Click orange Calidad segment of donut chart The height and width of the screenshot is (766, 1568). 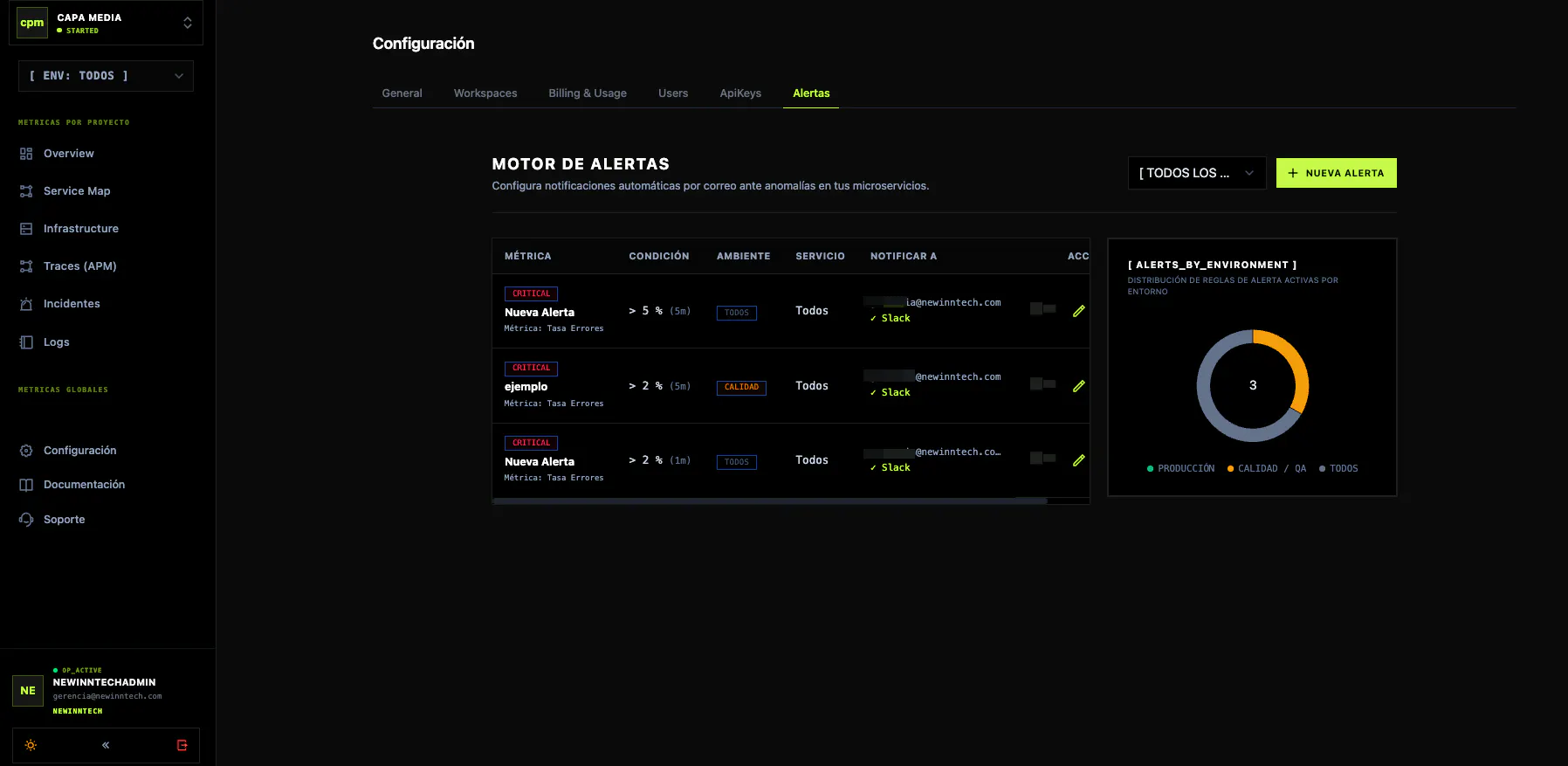[x=1296, y=362]
